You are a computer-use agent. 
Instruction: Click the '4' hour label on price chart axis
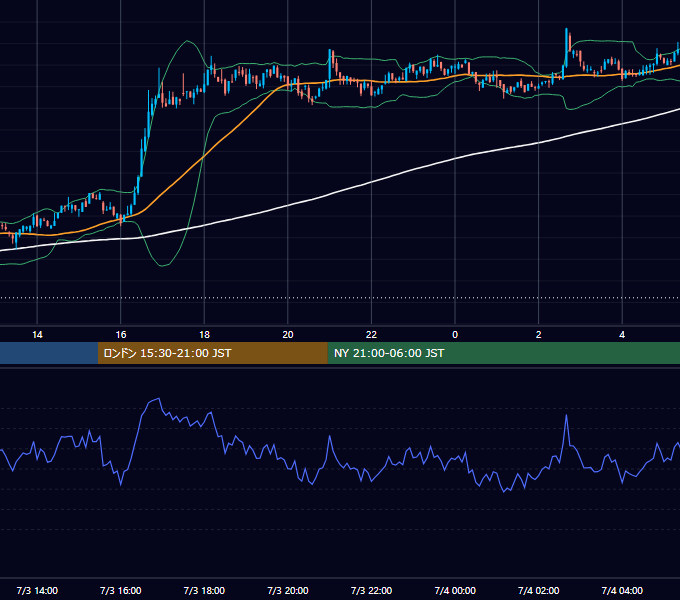[x=622, y=335]
